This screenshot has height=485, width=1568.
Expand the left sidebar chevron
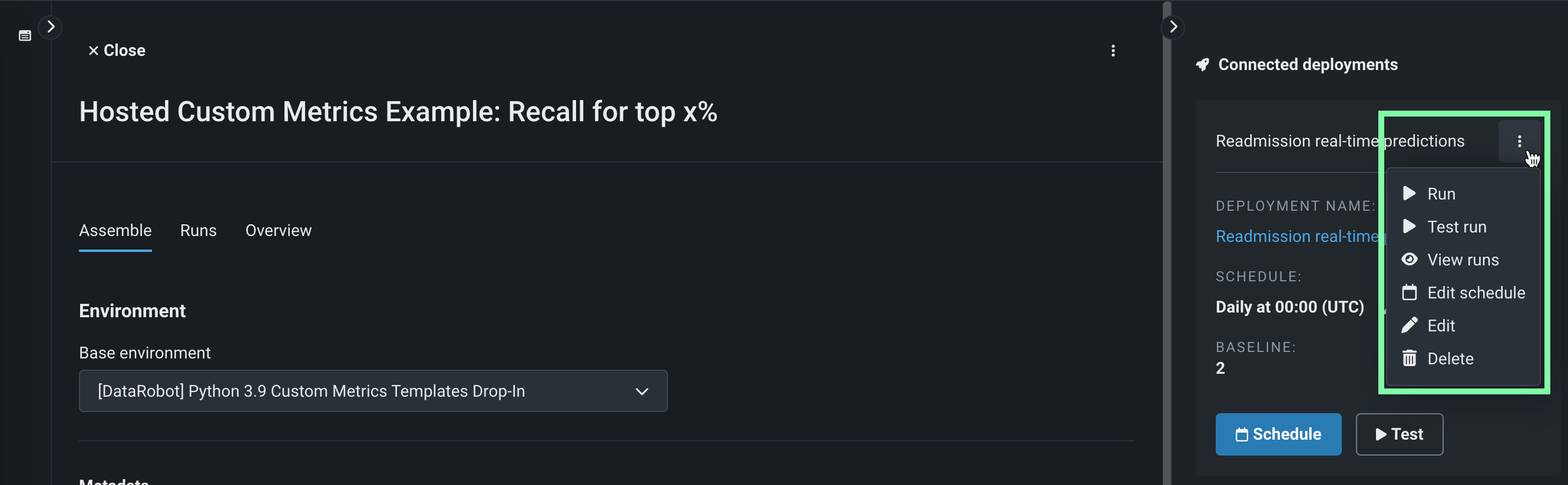pos(51,26)
